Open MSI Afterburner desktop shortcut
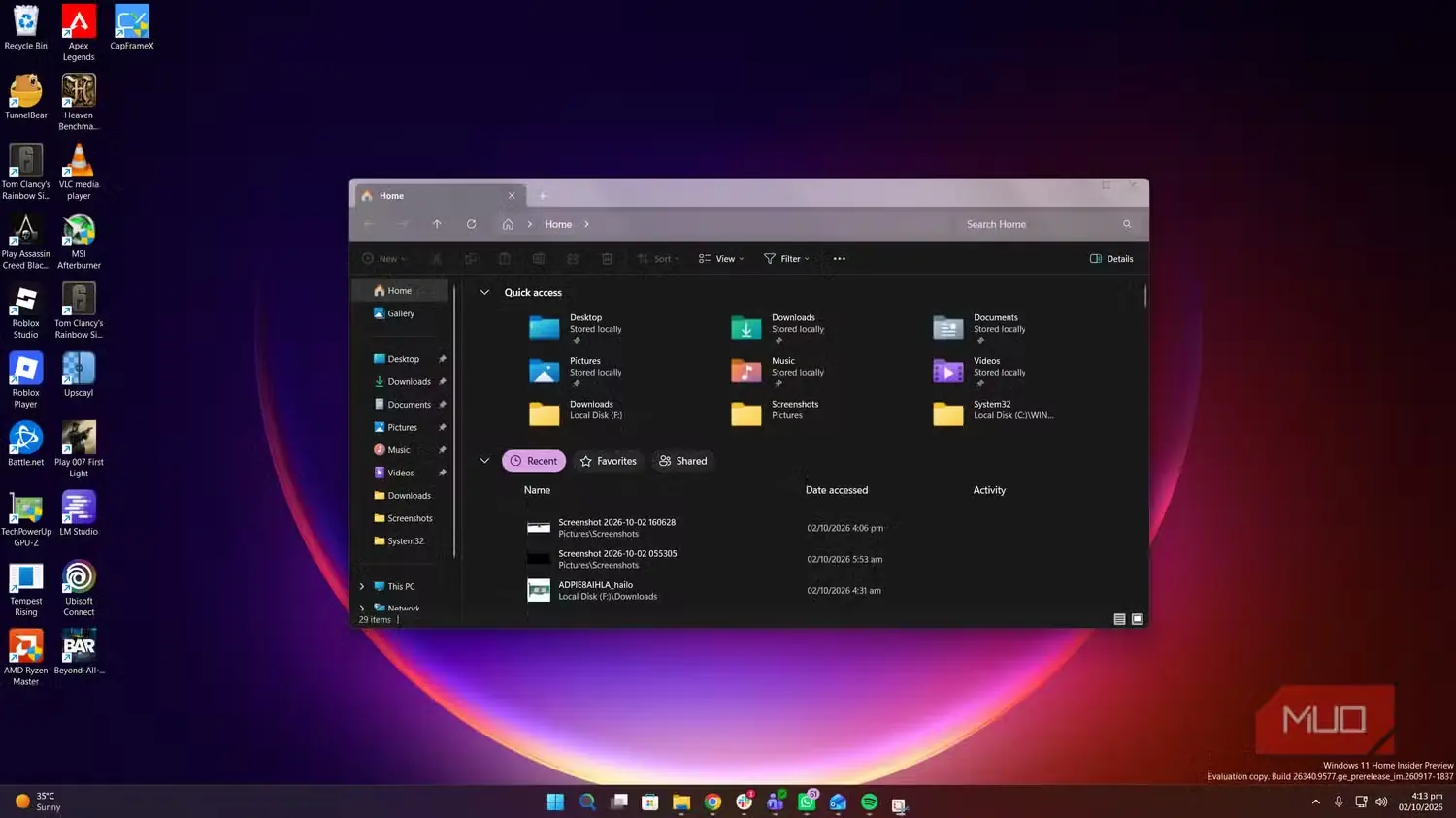Viewport: 1456px width, 818px height. [79, 241]
